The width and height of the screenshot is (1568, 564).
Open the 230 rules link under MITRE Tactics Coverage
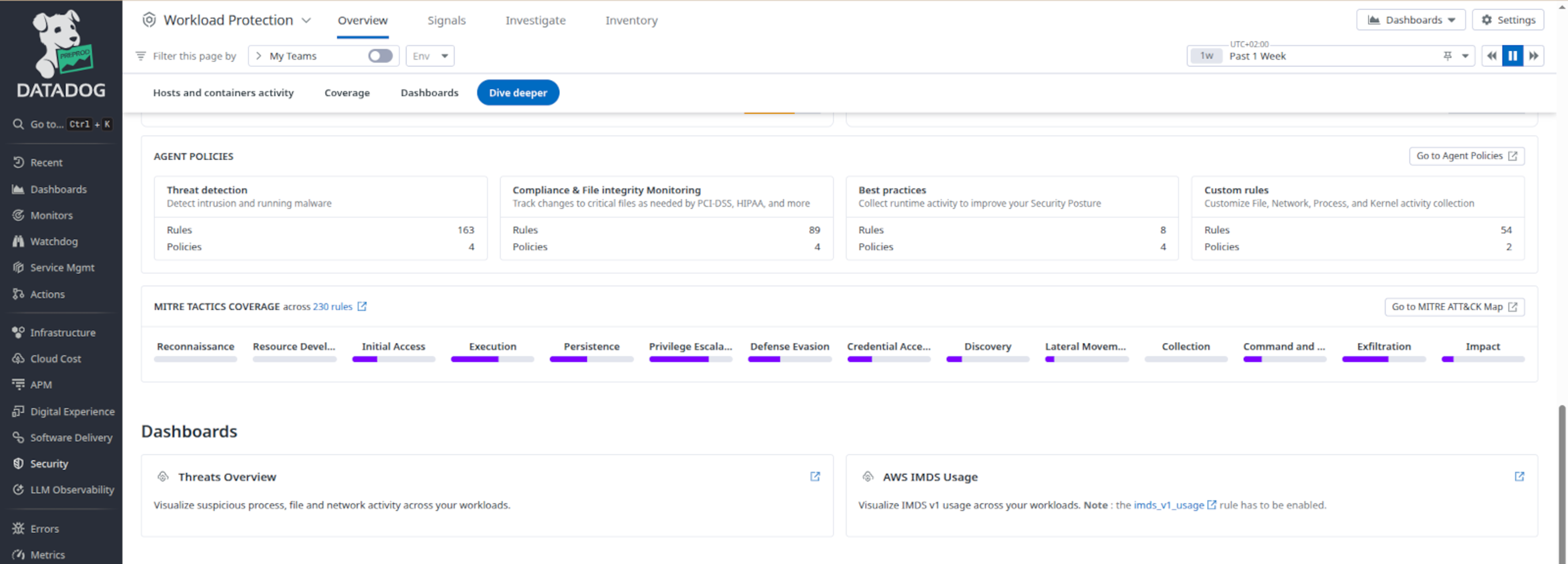click(332, 307)
